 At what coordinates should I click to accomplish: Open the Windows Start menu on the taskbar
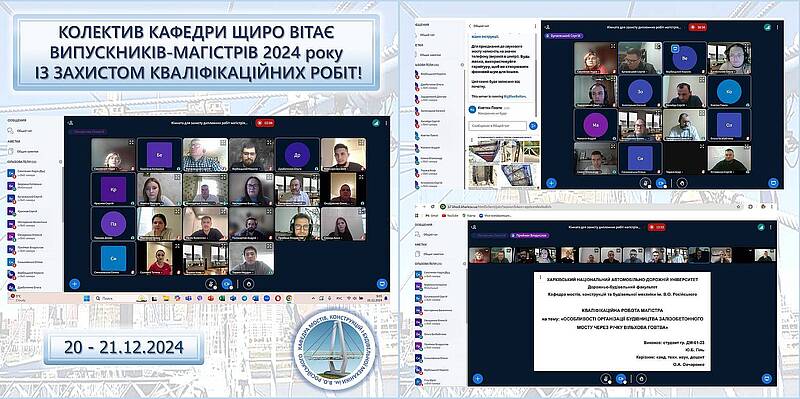coord(87,298)
